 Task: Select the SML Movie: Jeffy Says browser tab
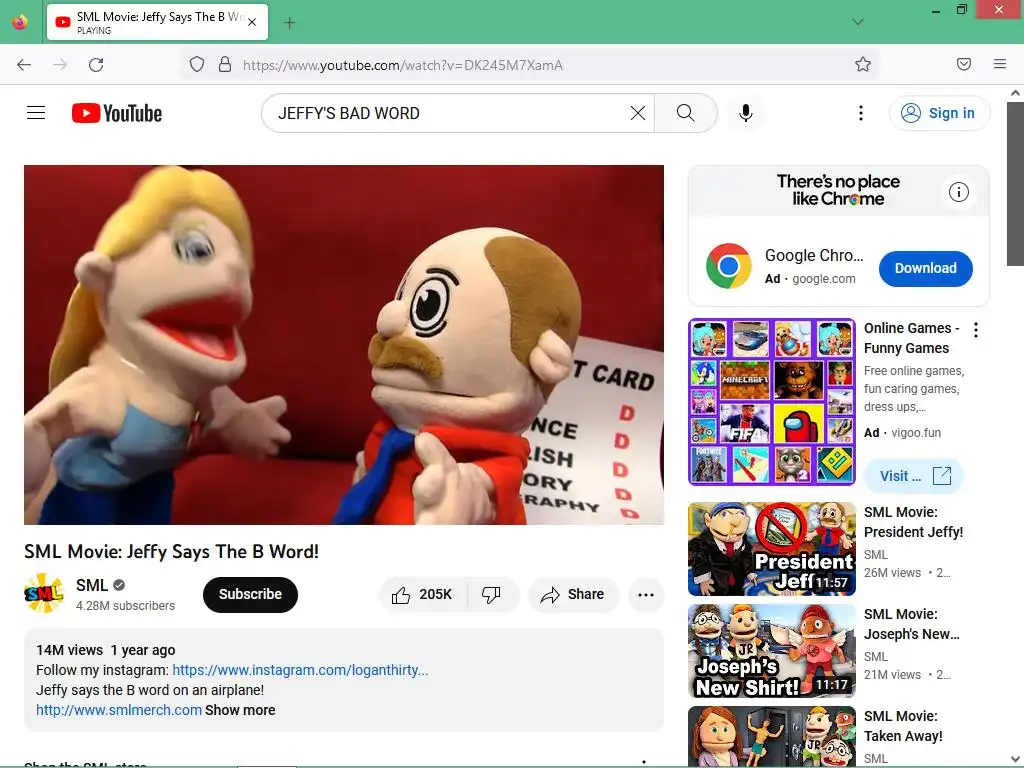pos(157,22)
